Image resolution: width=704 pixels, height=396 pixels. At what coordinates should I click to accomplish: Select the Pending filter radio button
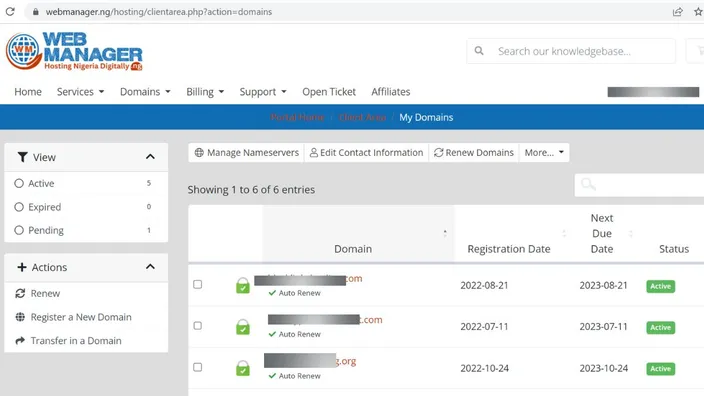(x=19, y=230)
